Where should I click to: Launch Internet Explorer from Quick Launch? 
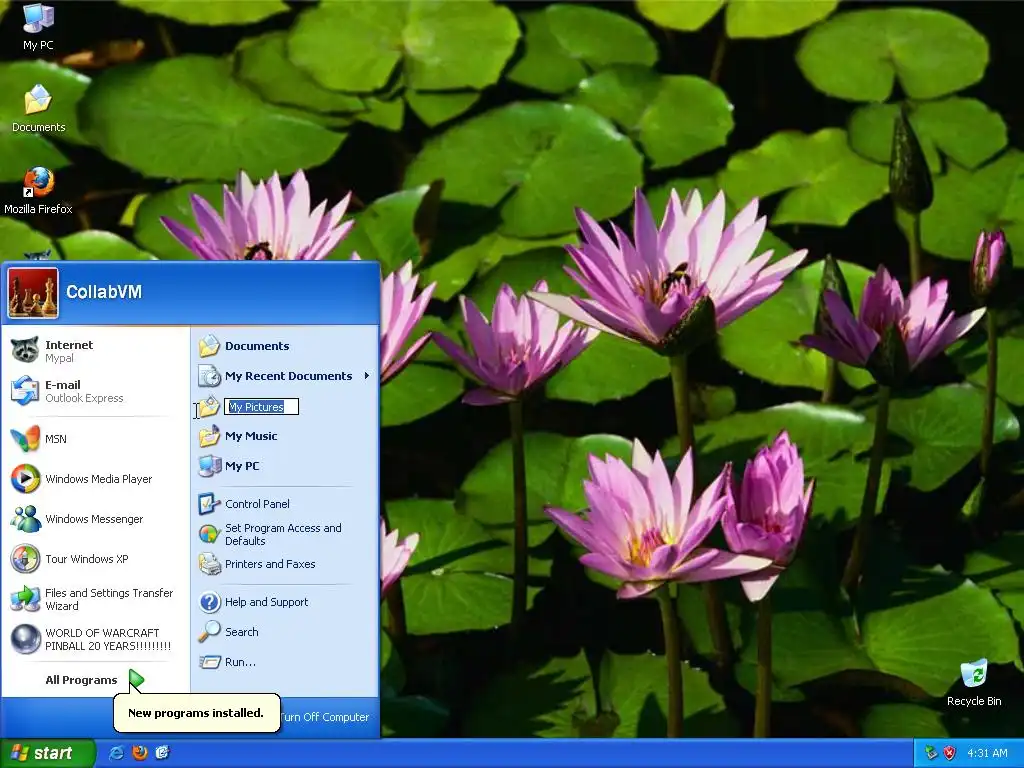(x=117, y=753)
